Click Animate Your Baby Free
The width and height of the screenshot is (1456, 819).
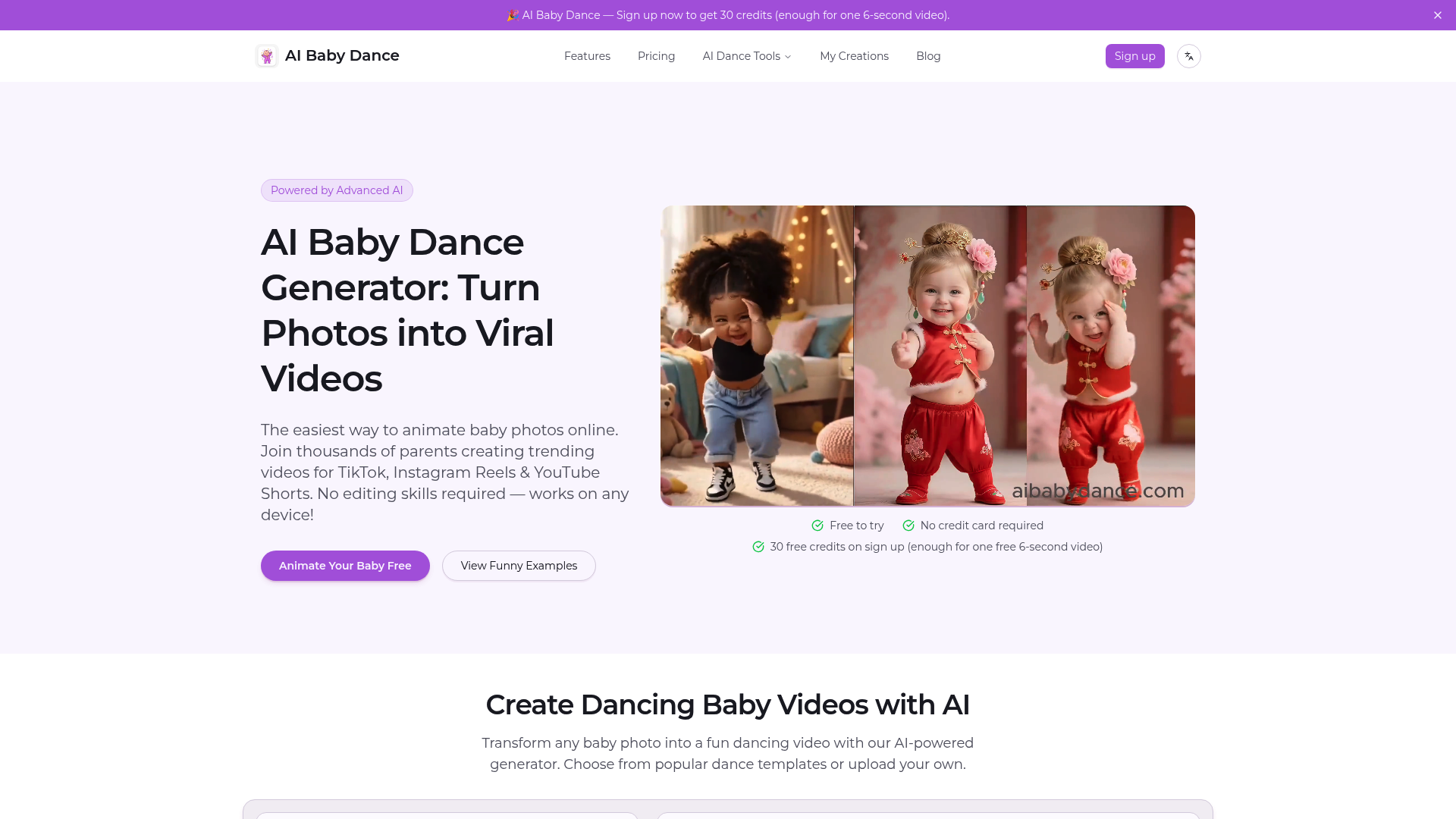click(344, 565)
